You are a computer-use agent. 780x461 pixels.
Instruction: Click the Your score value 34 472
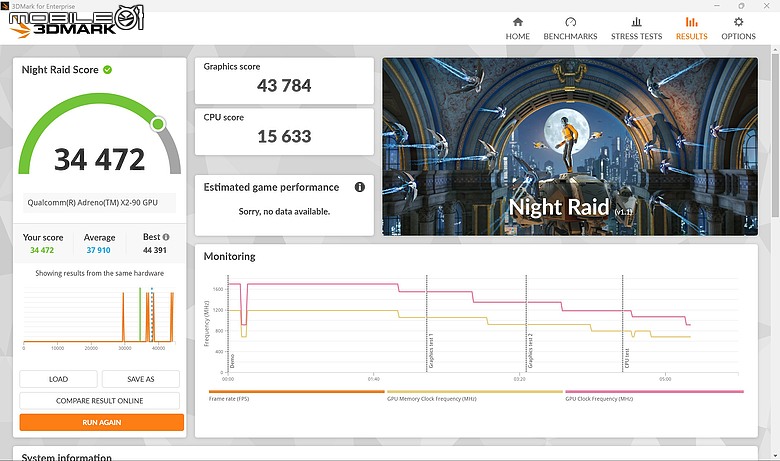point(42,250)
